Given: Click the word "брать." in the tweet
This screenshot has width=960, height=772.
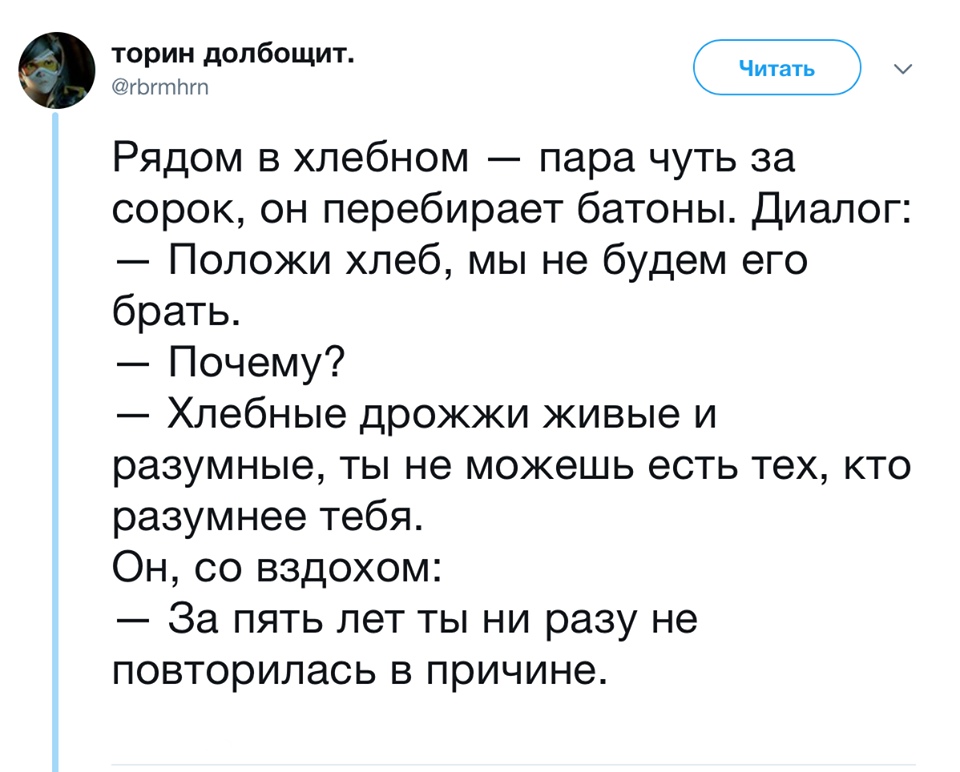Looking at the screenshot, I should pos(176,313).
